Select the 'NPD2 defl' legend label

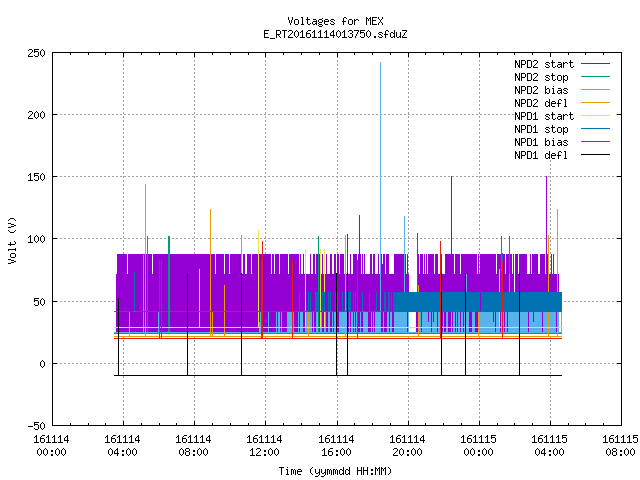(x=541, y=103)
